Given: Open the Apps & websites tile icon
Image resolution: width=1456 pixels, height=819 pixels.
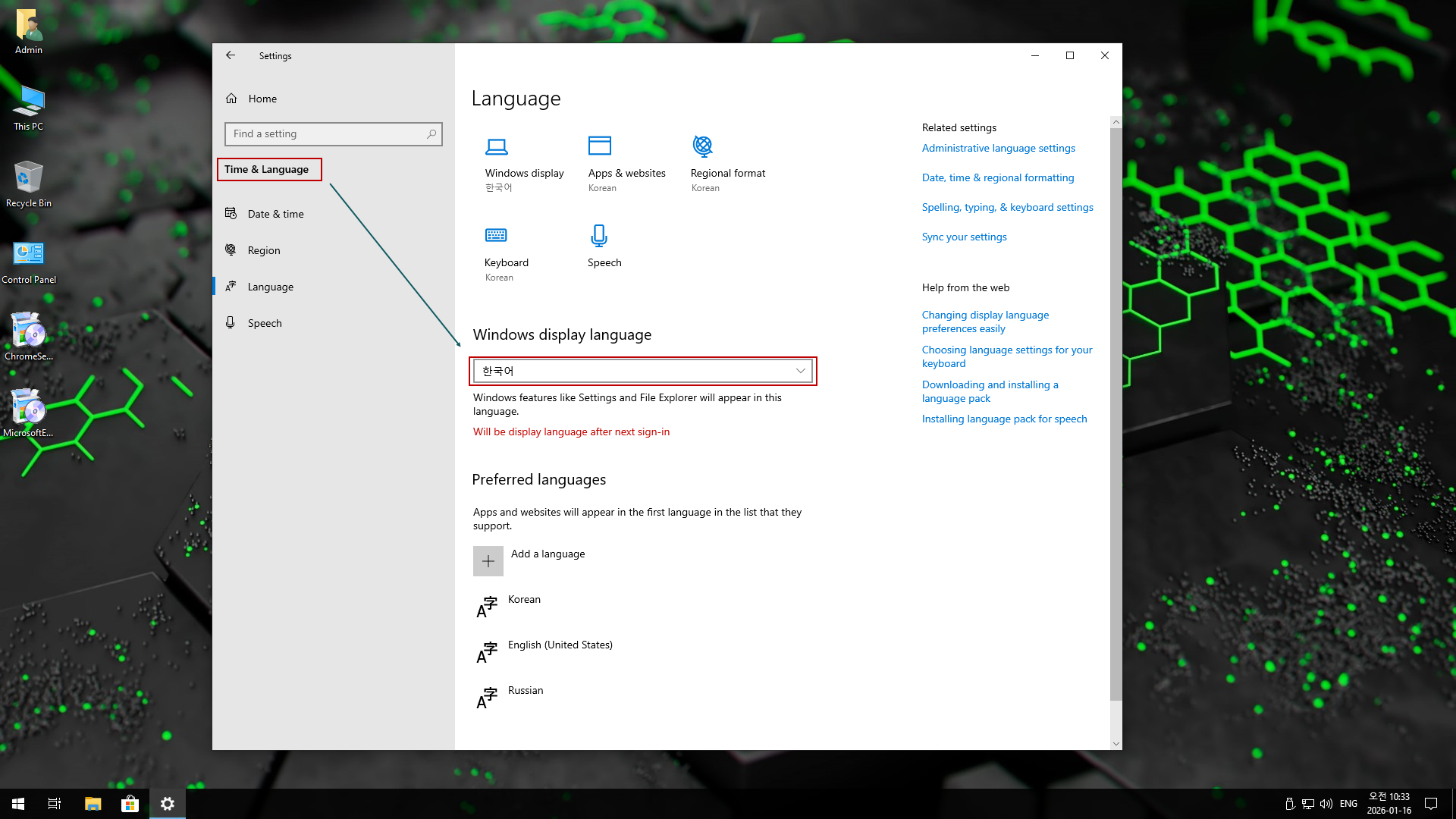Looking at the screenshot, I should (599, 146).
